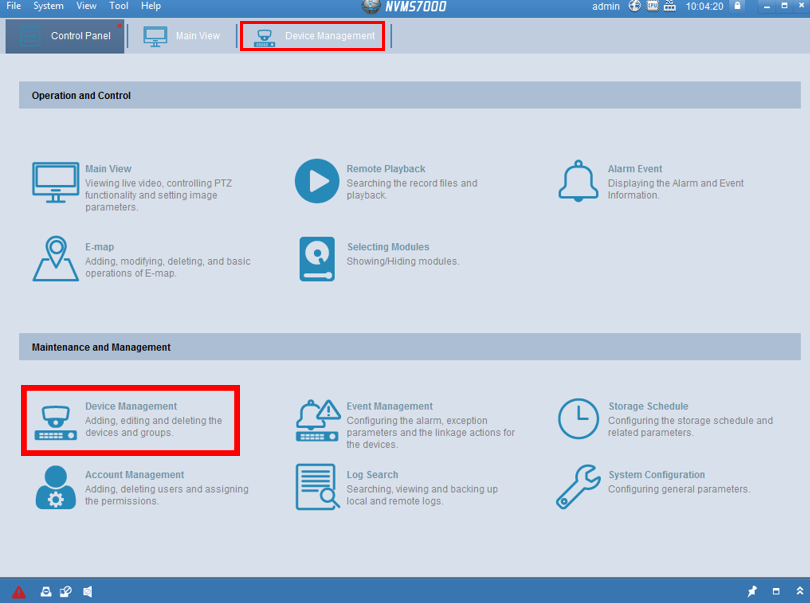Click the globe network status icon
This screenshot has height=603, width=810.
[x=634, y=6]
